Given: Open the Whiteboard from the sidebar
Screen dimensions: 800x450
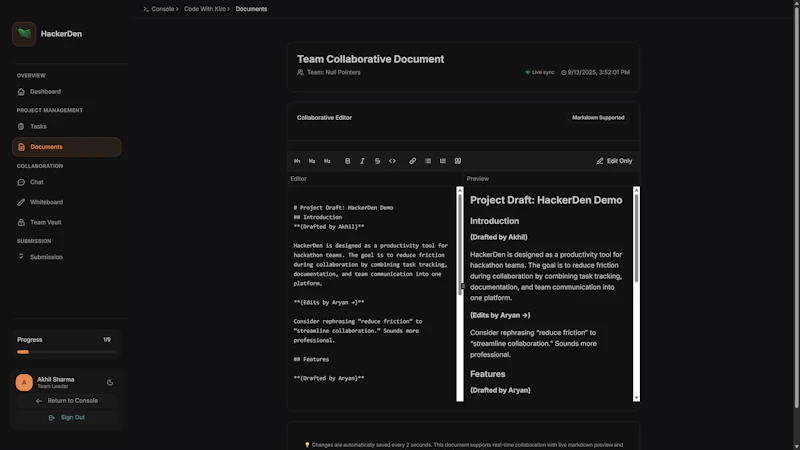Looking at the screenshot, I should coord(66,203).
